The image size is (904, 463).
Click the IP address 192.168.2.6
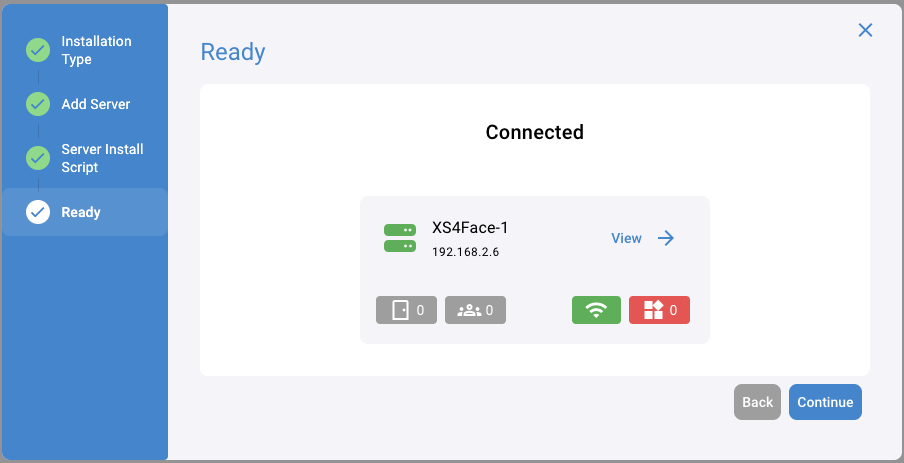click(465, 252)
